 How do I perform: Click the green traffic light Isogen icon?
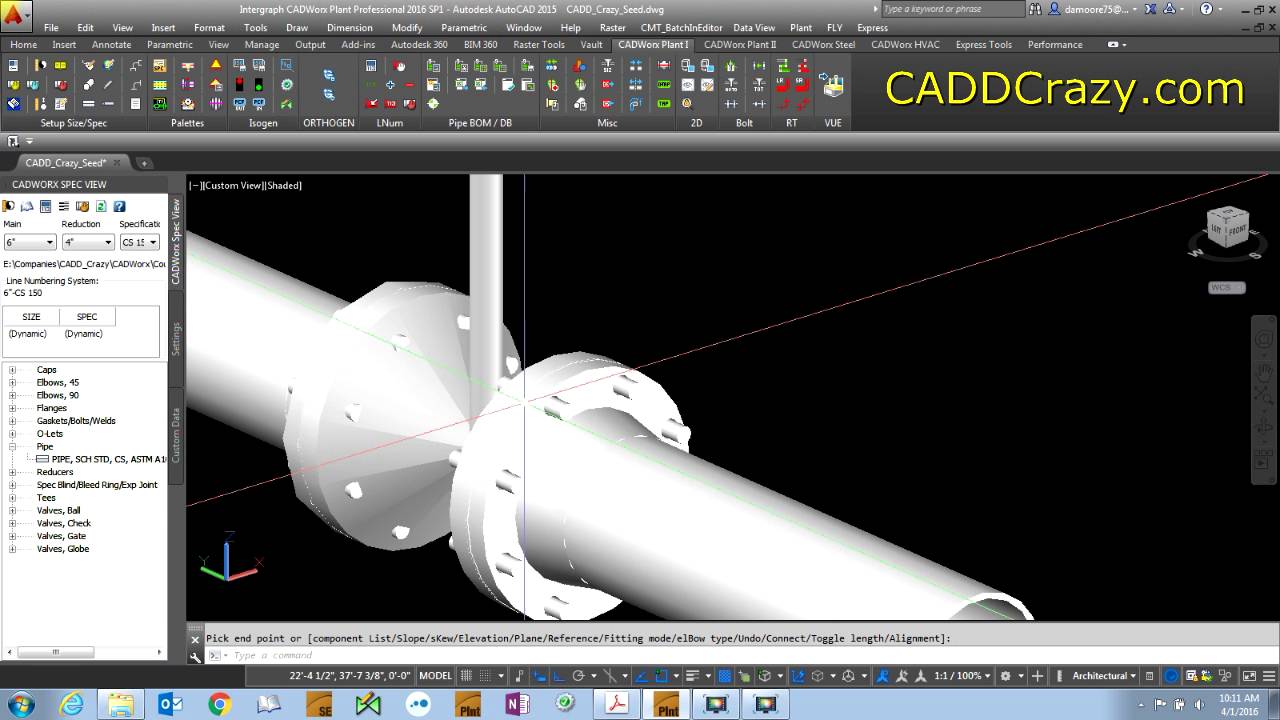pos(261,84)
